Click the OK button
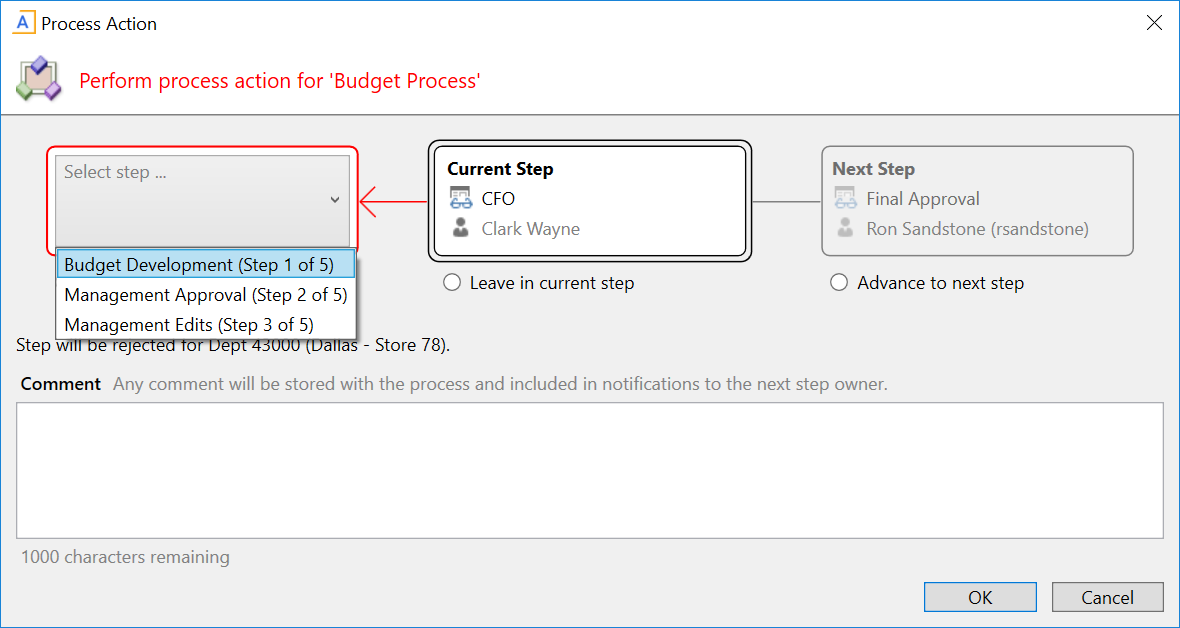 click(980, 597)
